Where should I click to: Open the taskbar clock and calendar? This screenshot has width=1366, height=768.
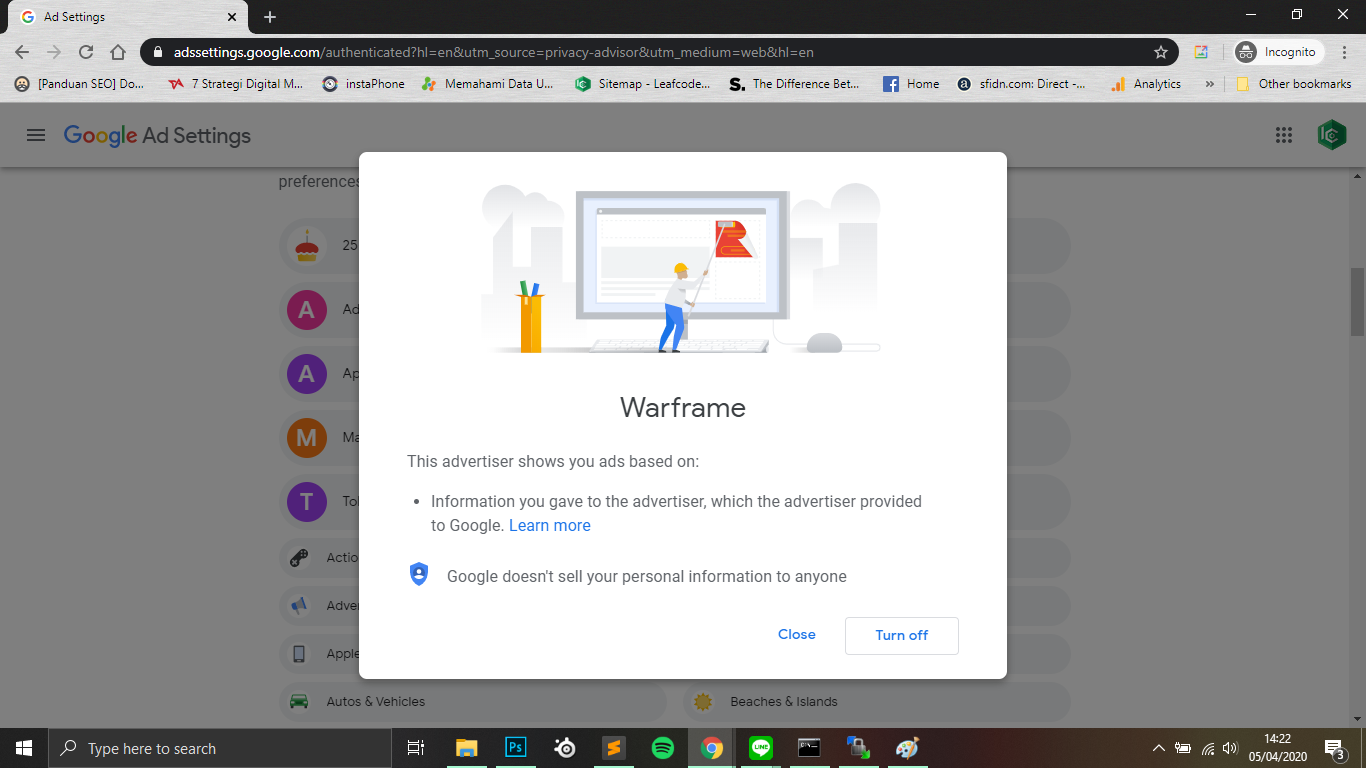click(1278, 748)
